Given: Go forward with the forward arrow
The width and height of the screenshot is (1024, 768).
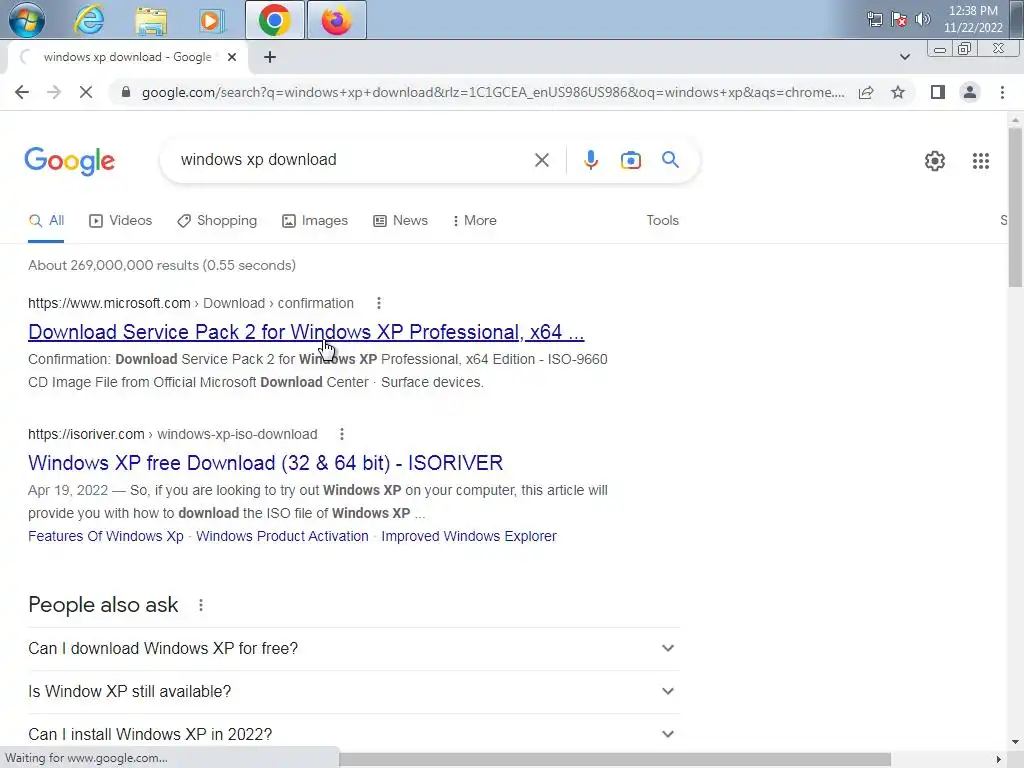Looking at the screenshot, I should (x=54, y=92).
